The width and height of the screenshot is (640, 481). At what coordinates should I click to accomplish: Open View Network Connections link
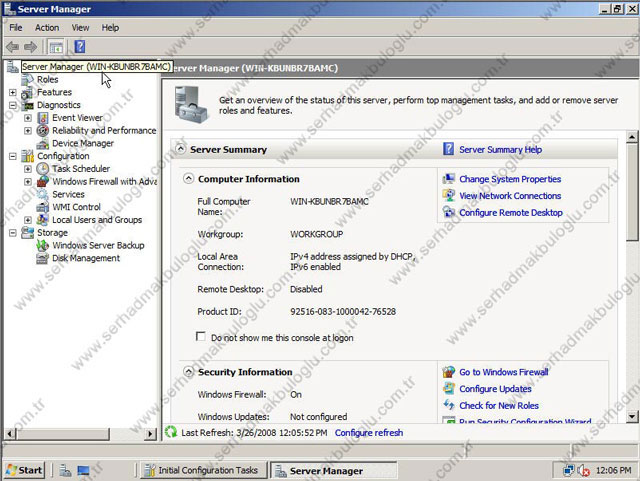510,196
